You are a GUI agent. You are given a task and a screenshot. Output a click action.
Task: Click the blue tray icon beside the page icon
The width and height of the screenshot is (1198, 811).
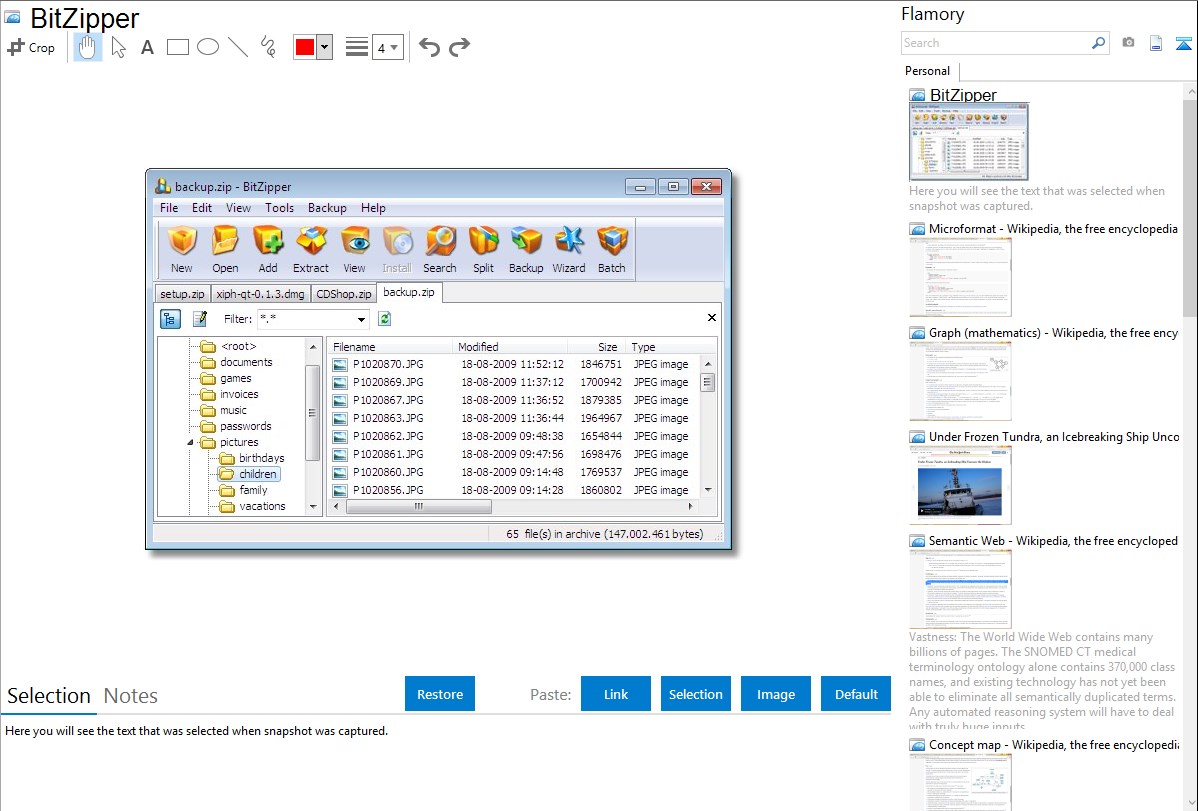pyautogui.click(x=1183, y=43)
